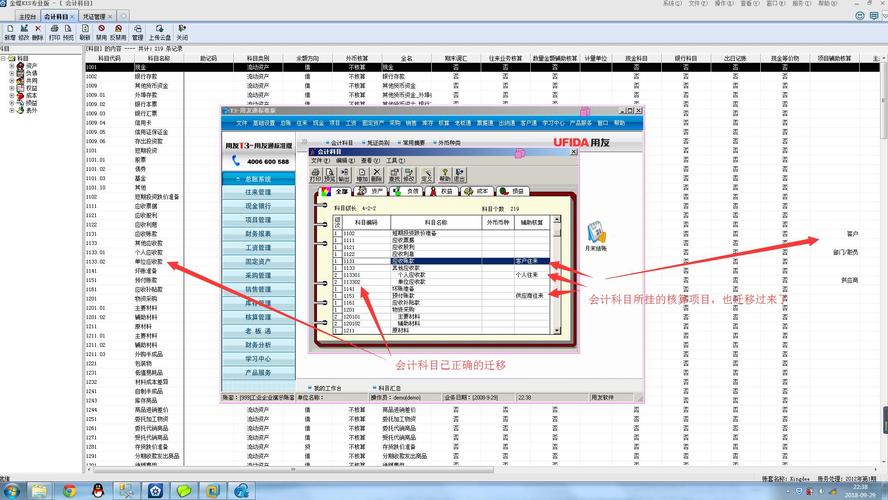Click down arrow of T3 科目 list scrollbar
The image size is (888, 500).
pyautogui.click(x=557, y=330)
